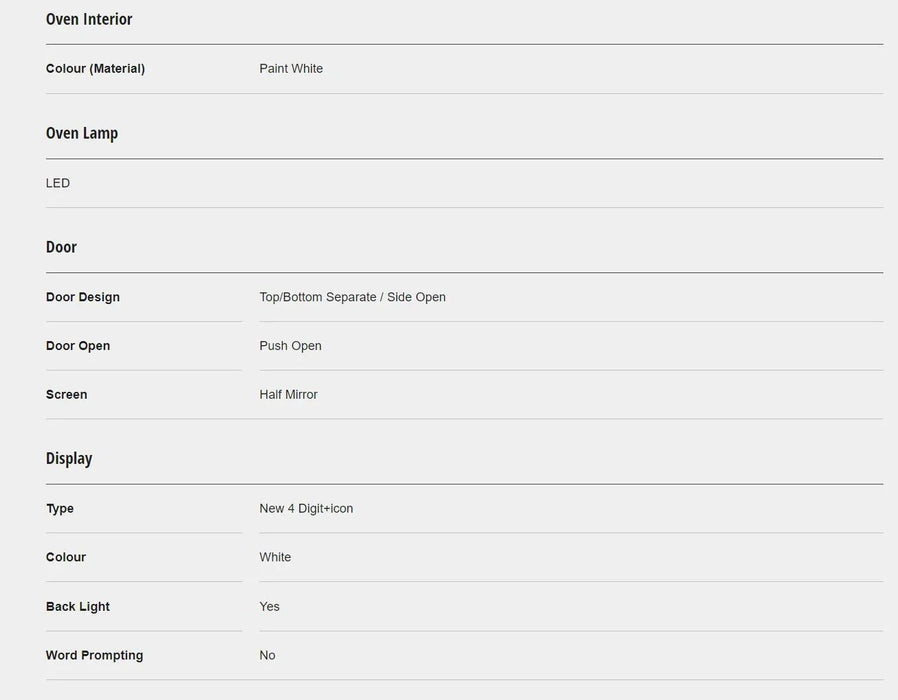Screen dimensions: 898x700
Task: Select the LED text under Oven Lamp
Action: (58, 183)
